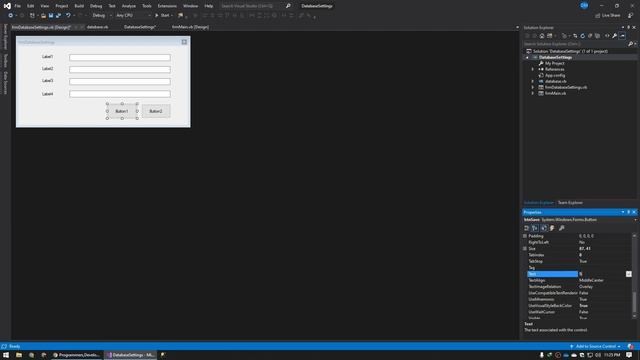
Task: Click the microphone icon in system tray
Action: (x=542, y=355)
